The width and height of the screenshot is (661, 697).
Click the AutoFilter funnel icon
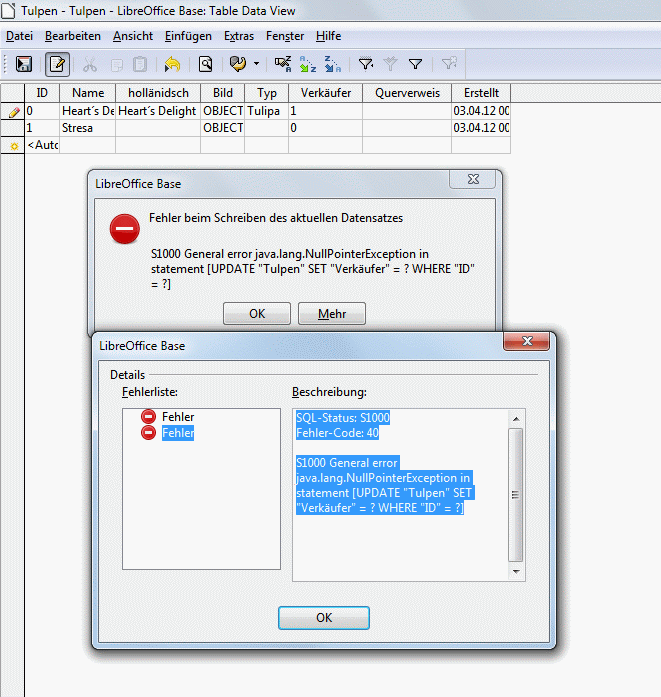366,64
